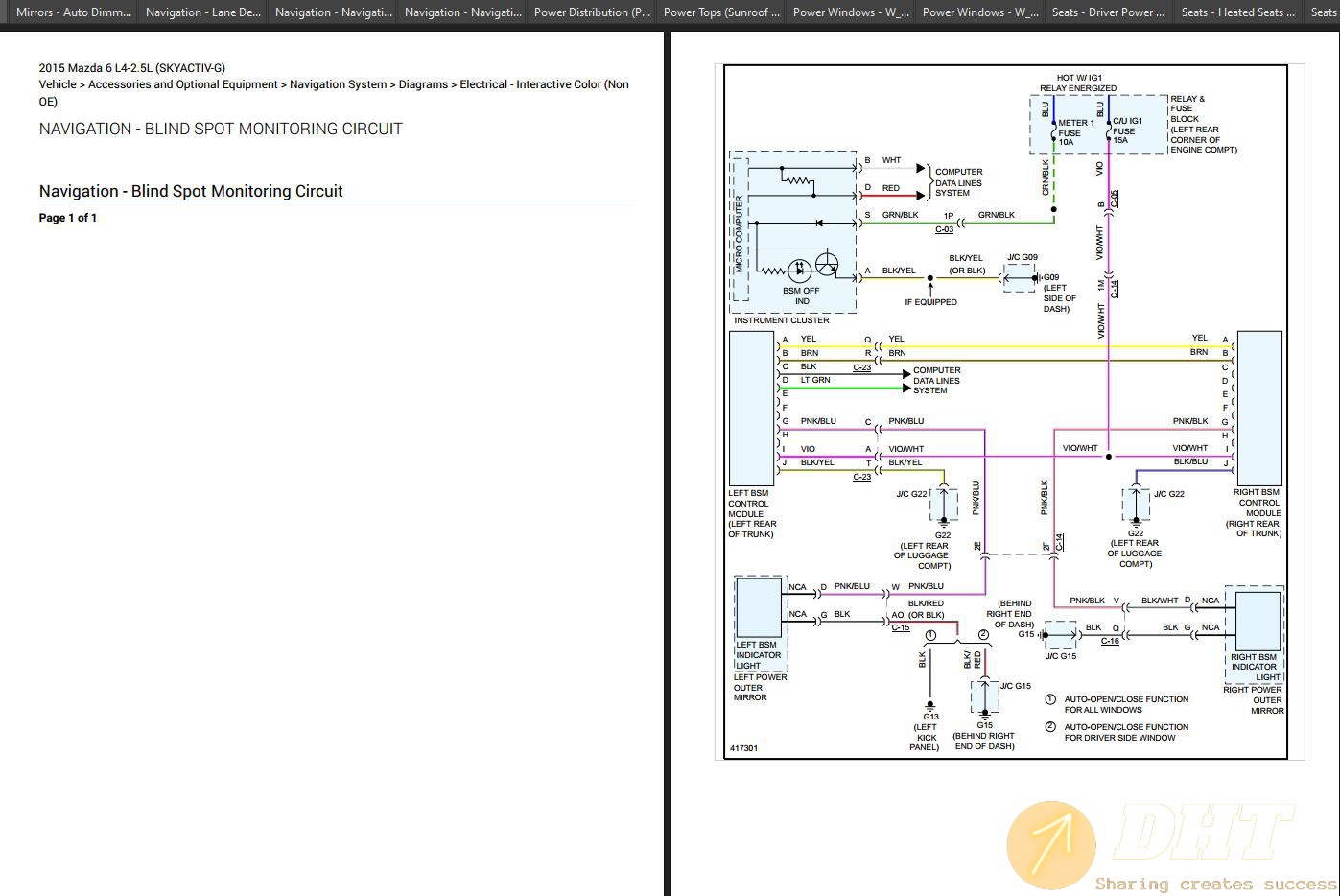
Task: Select the BSM OFF IND indicator symbol
Action: 799,270
